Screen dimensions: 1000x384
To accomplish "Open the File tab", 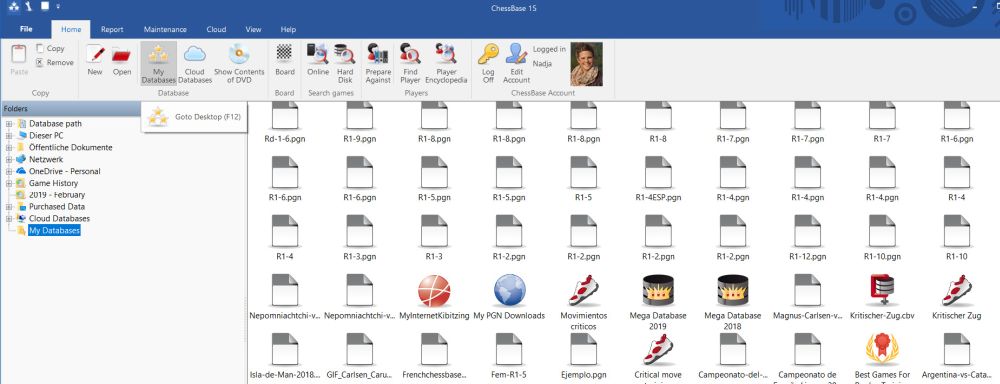I will click(x=26, y=29).
